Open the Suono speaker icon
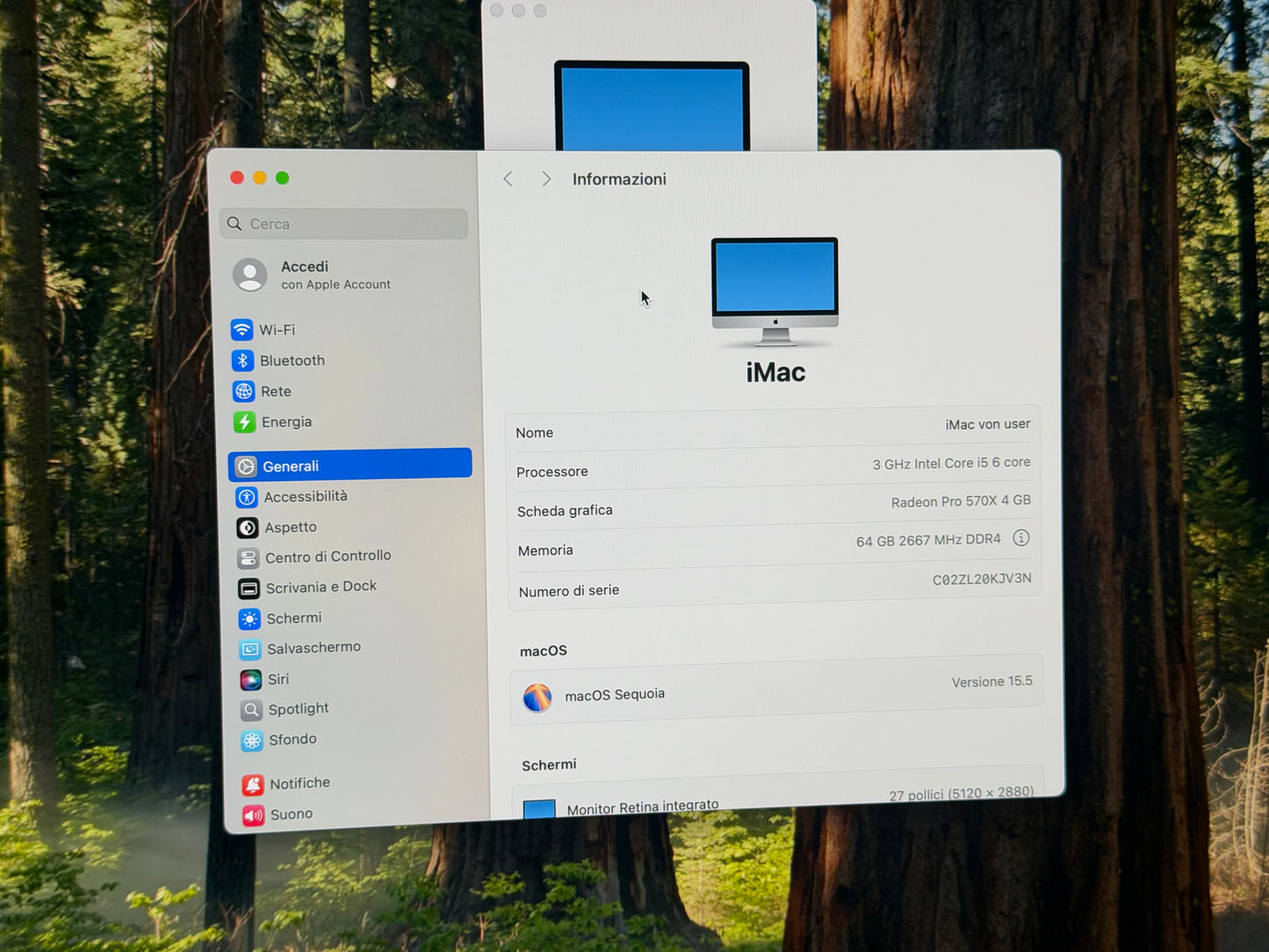Viewport: 1269px width, 952px height. pos(254,816)
